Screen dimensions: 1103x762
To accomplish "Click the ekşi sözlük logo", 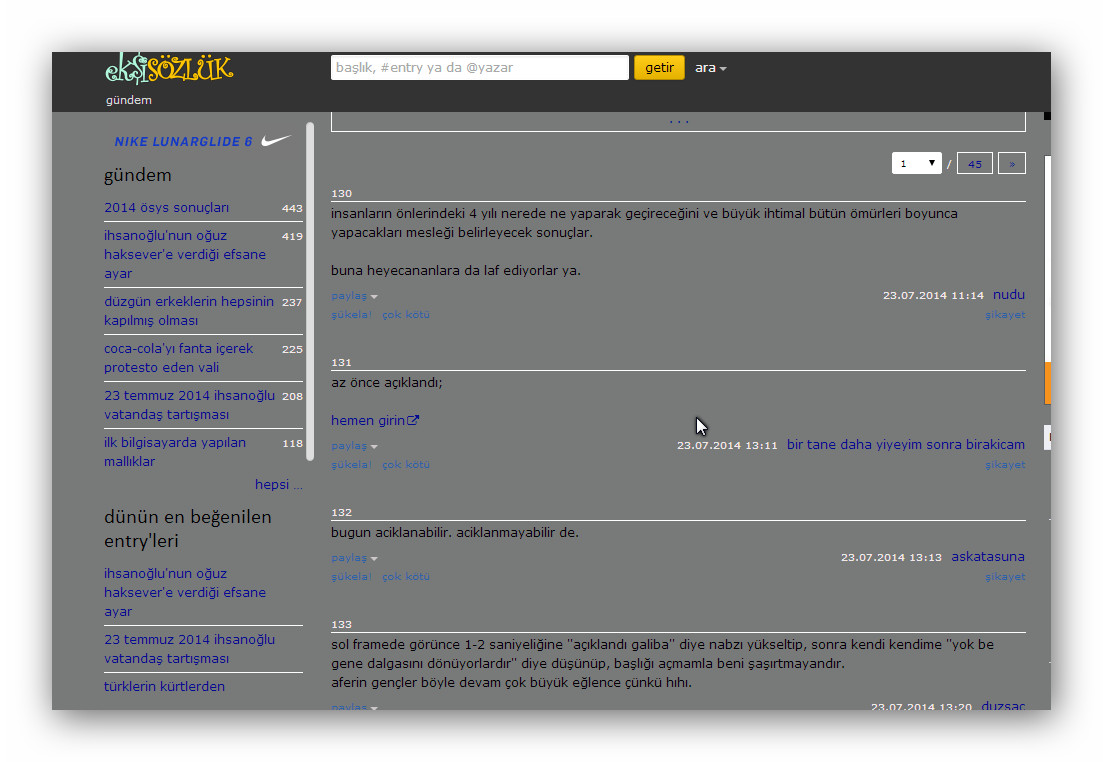I will pos(168,68).
